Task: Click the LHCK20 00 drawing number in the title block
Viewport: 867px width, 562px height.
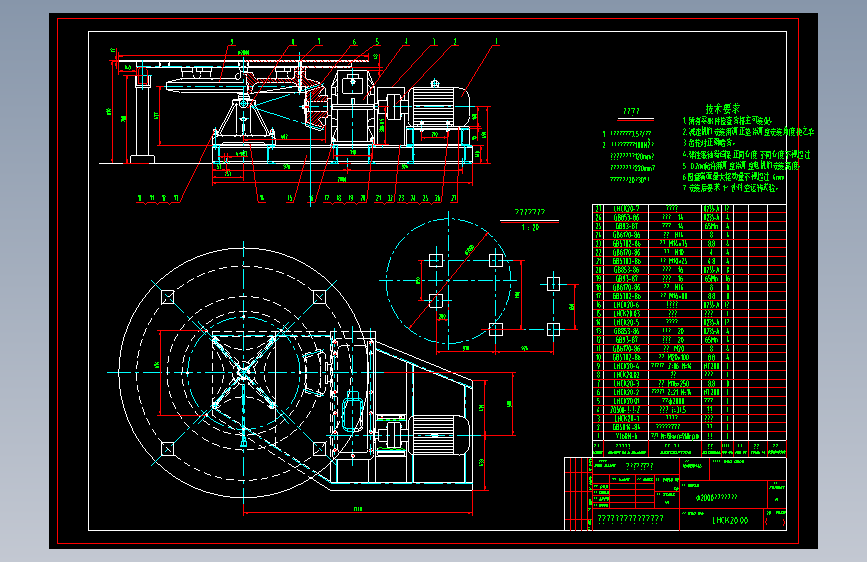Action: (x=730, y=521)
